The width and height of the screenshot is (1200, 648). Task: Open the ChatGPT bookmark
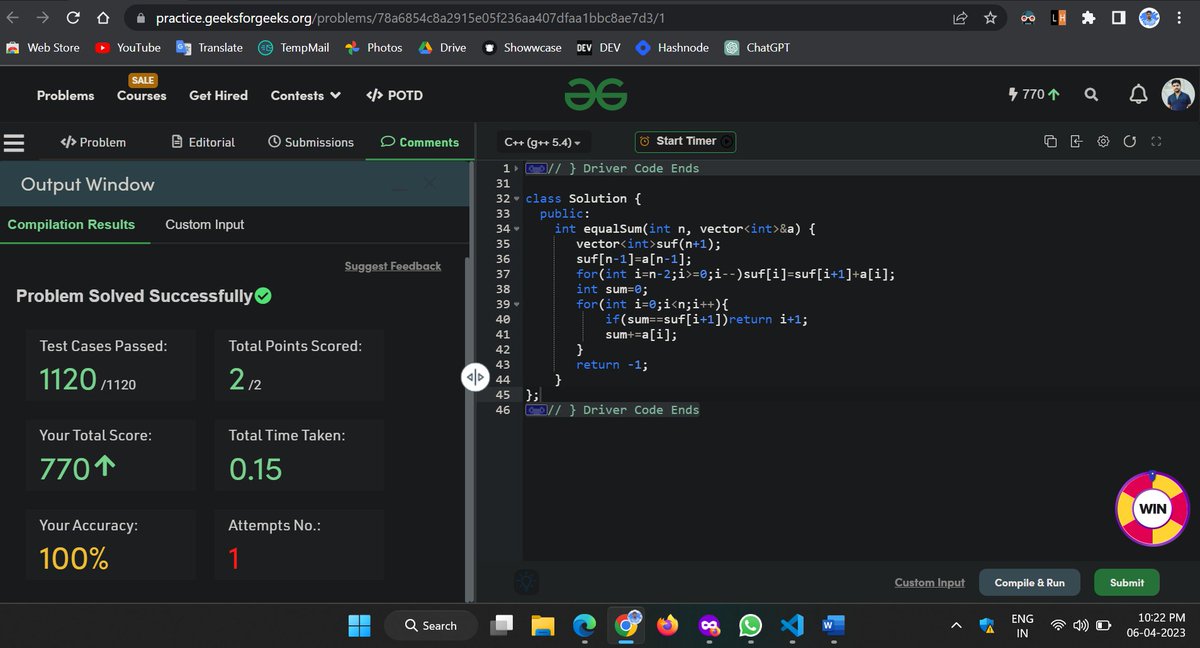pos(757,47)
